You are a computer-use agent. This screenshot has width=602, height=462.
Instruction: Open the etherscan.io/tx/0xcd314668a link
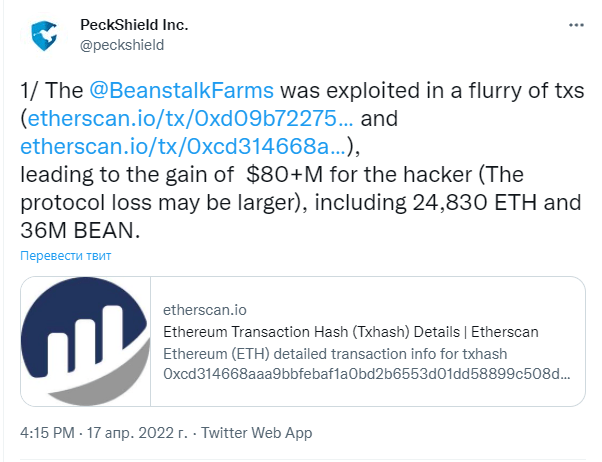183,146
